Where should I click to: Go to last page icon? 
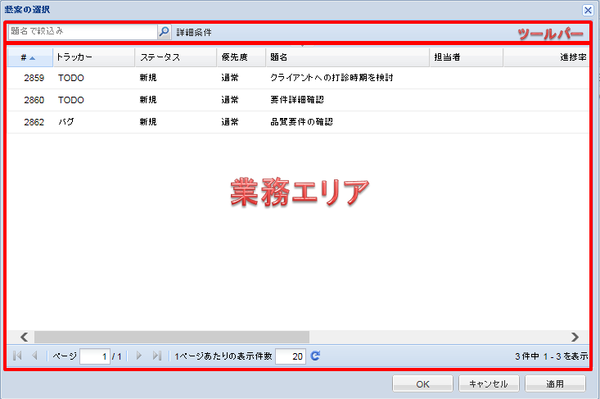157,356
